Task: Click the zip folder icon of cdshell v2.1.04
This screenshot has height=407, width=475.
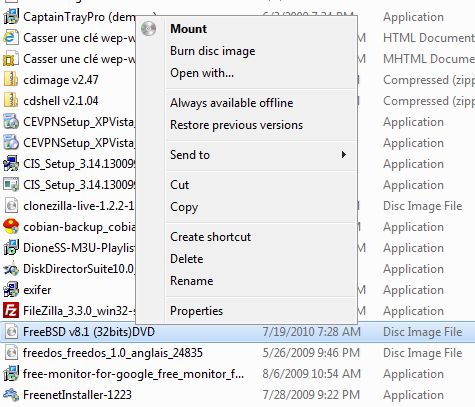Action: click(x=11, y=101)
